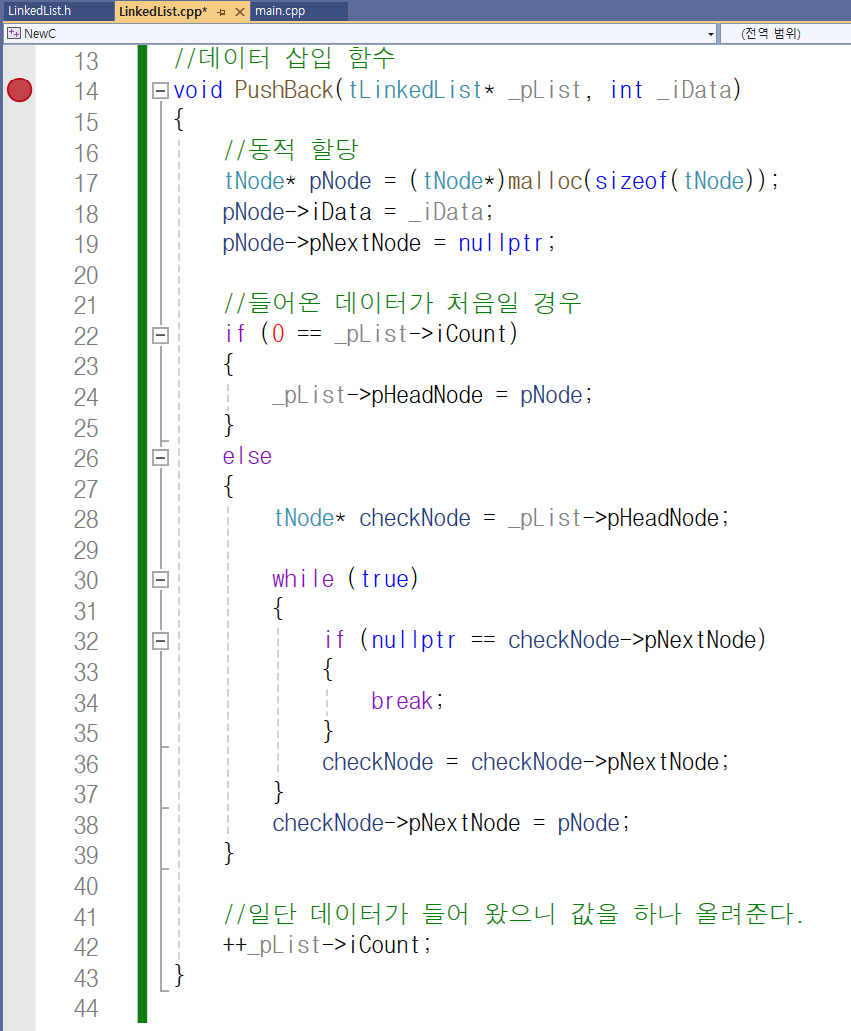Click the NewC project icon in navigation bar

coord(14,33)
